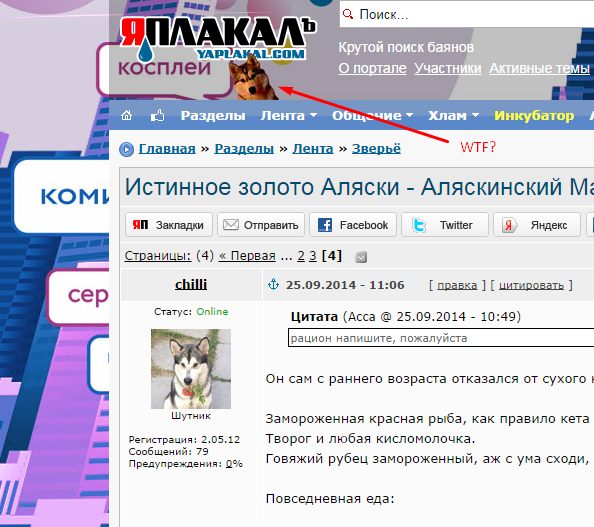Open user profile chilli

point(191,285)
